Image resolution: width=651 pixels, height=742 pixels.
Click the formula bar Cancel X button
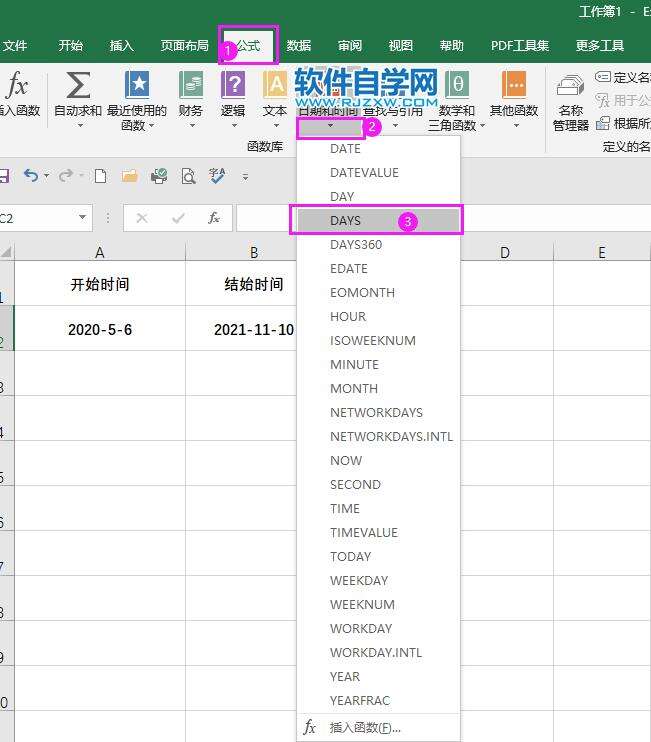click(x=141, y=218)
